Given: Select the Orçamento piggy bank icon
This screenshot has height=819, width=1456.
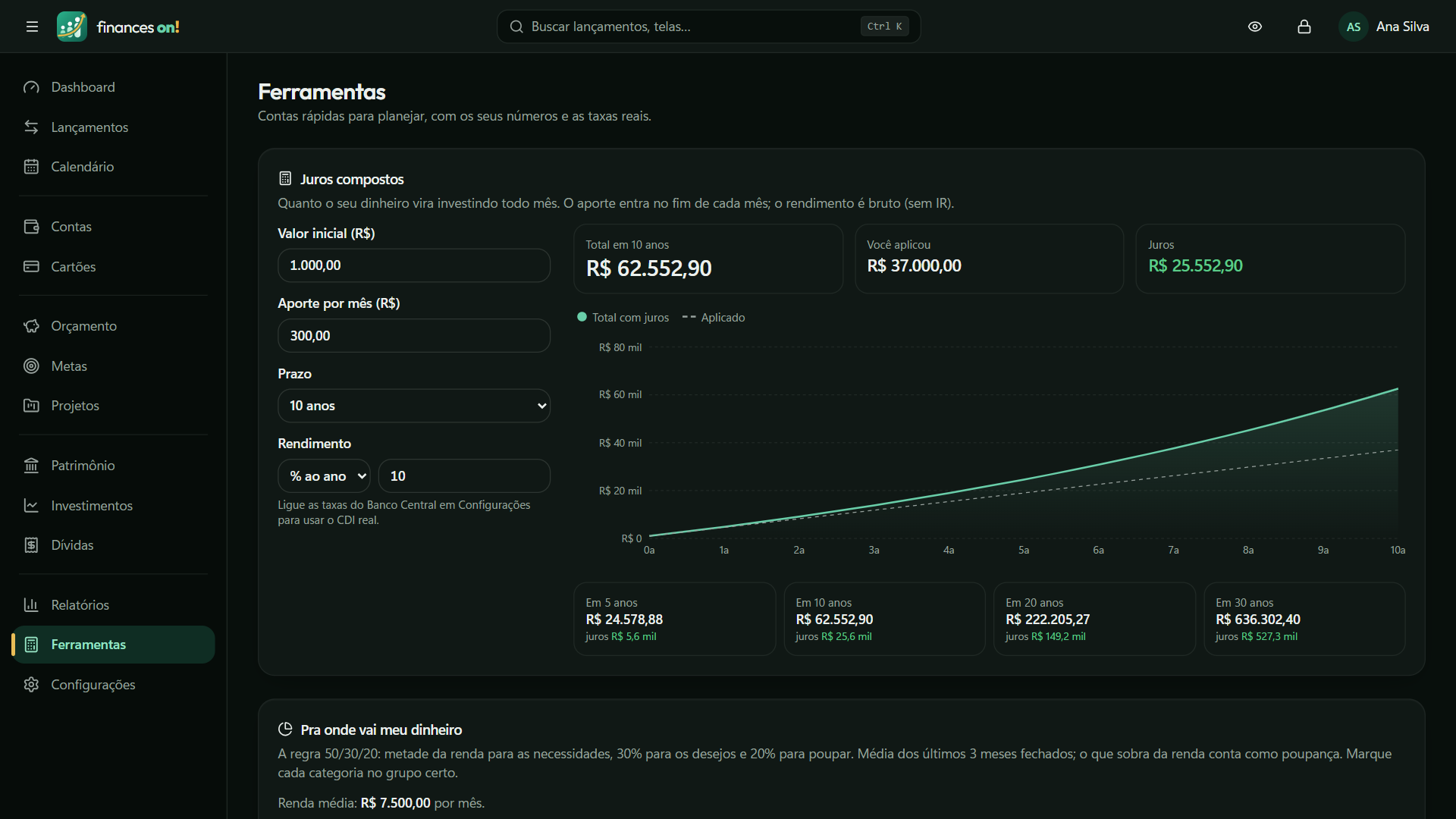Looking at the screenshot, I should [31, 326].
